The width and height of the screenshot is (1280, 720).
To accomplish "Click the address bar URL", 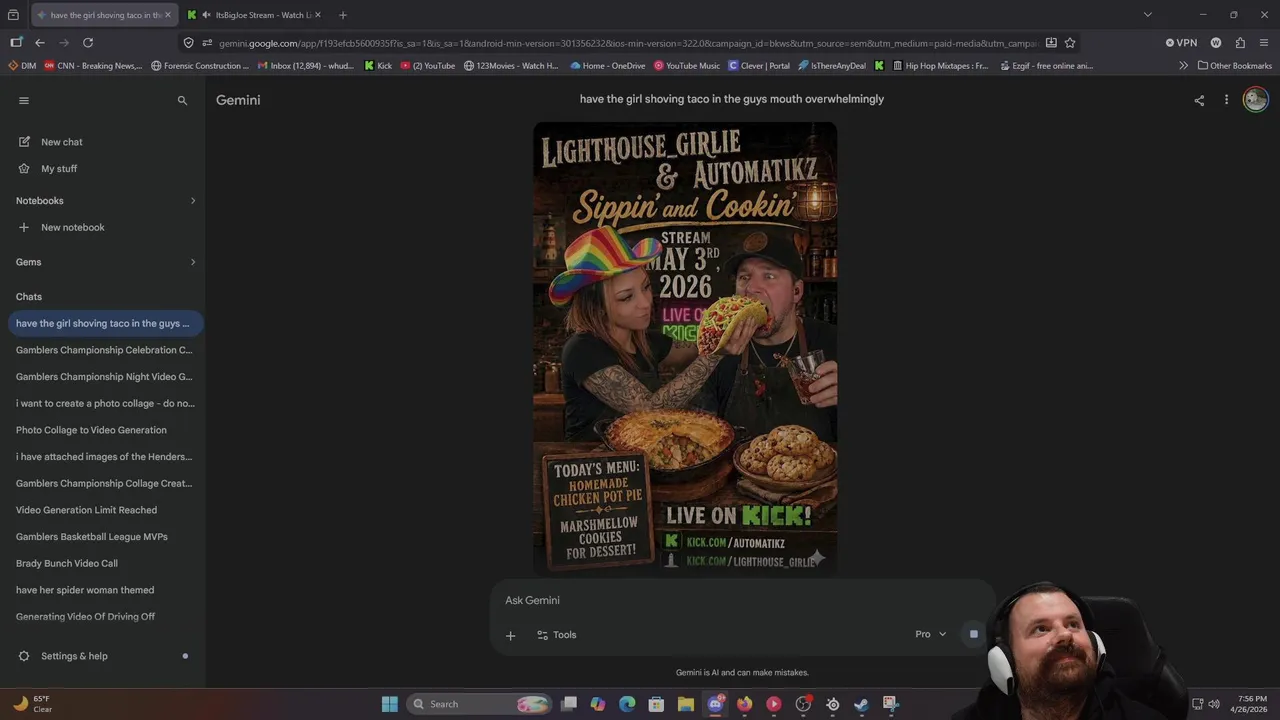I will click(628, 43).
